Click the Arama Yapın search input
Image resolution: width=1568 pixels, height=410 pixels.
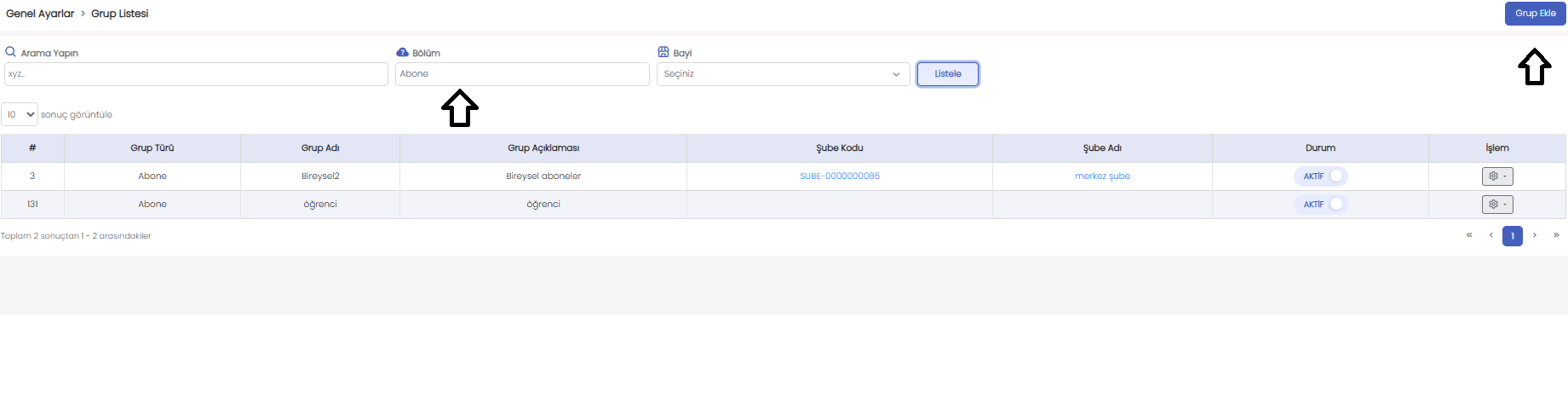coord(196,74)
